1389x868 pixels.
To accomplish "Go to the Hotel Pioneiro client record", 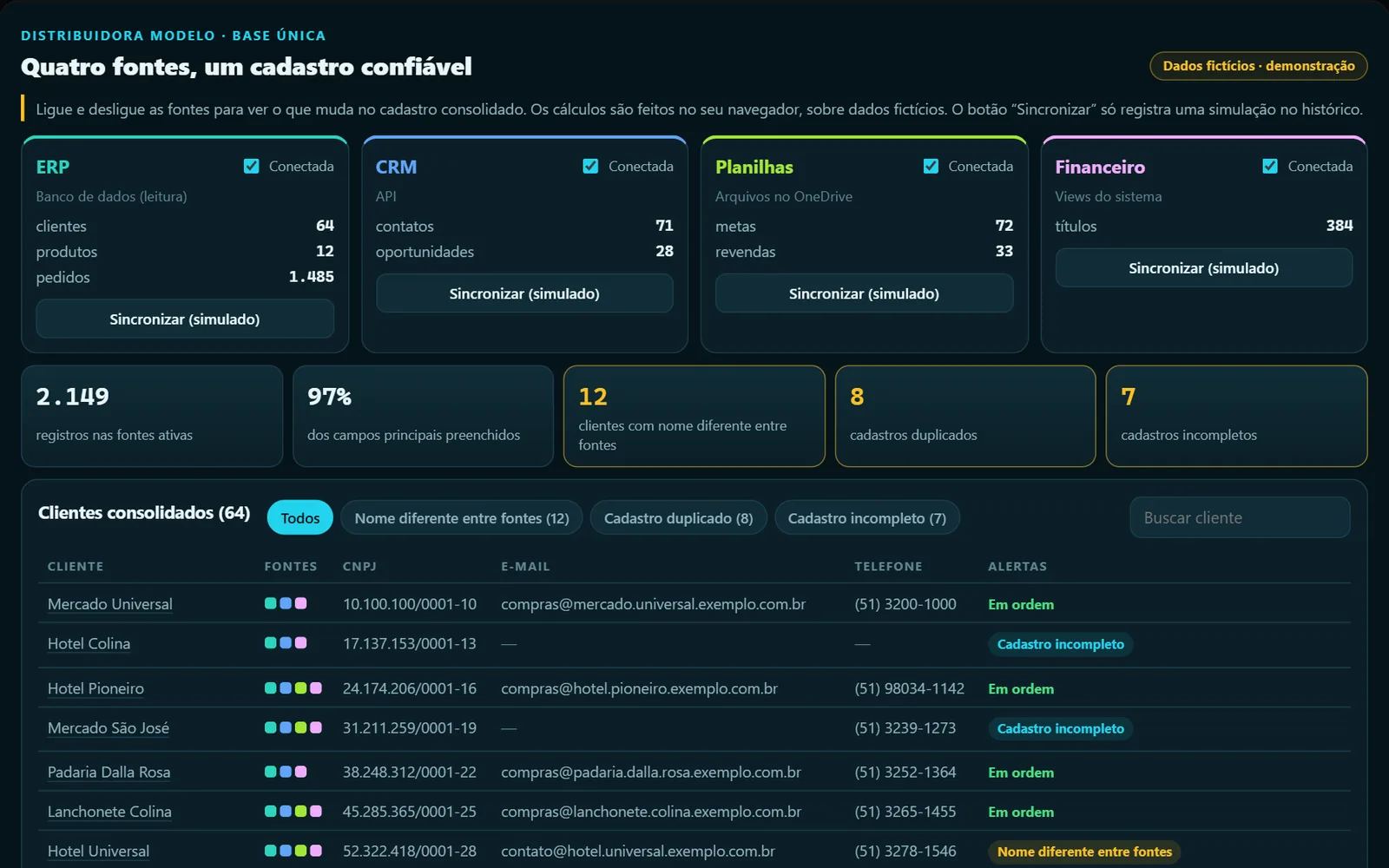I will pos(95,688).
